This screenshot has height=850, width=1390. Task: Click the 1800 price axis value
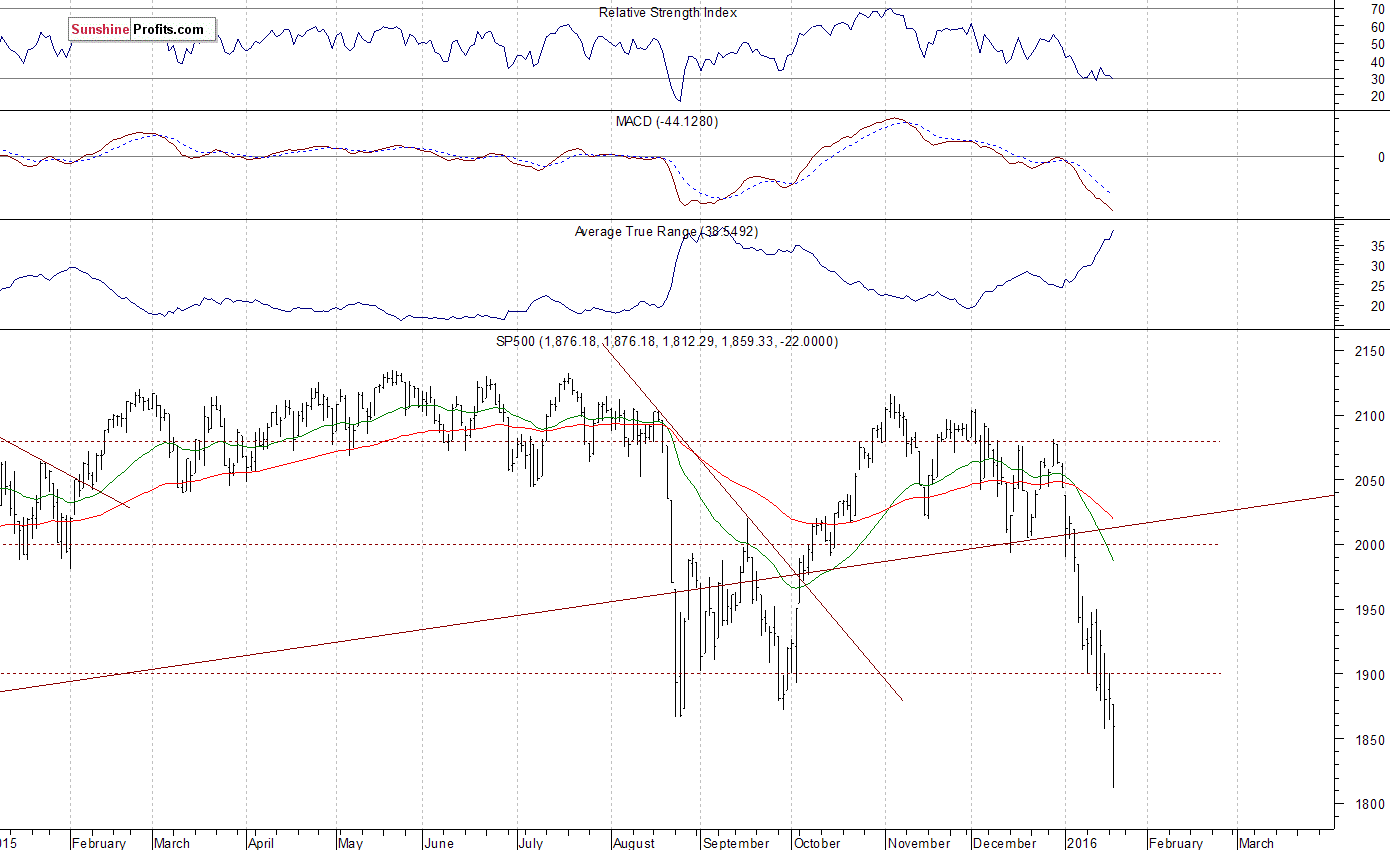1369,804
